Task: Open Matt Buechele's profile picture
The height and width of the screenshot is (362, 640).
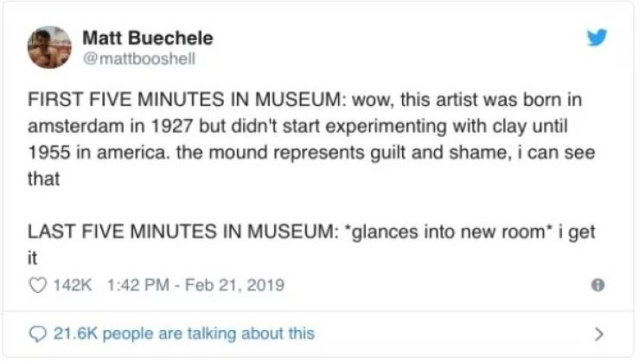Action: (x=49, y=47)
